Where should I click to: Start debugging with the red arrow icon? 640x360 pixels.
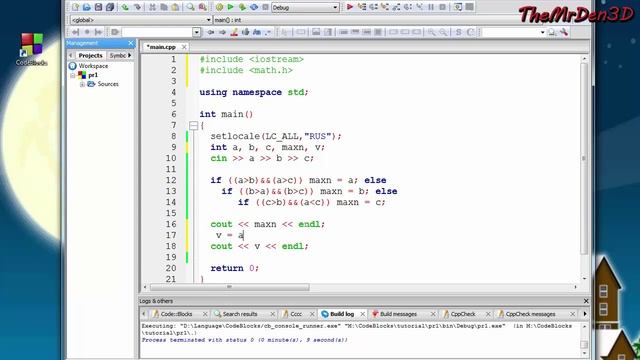pos(350,7)
